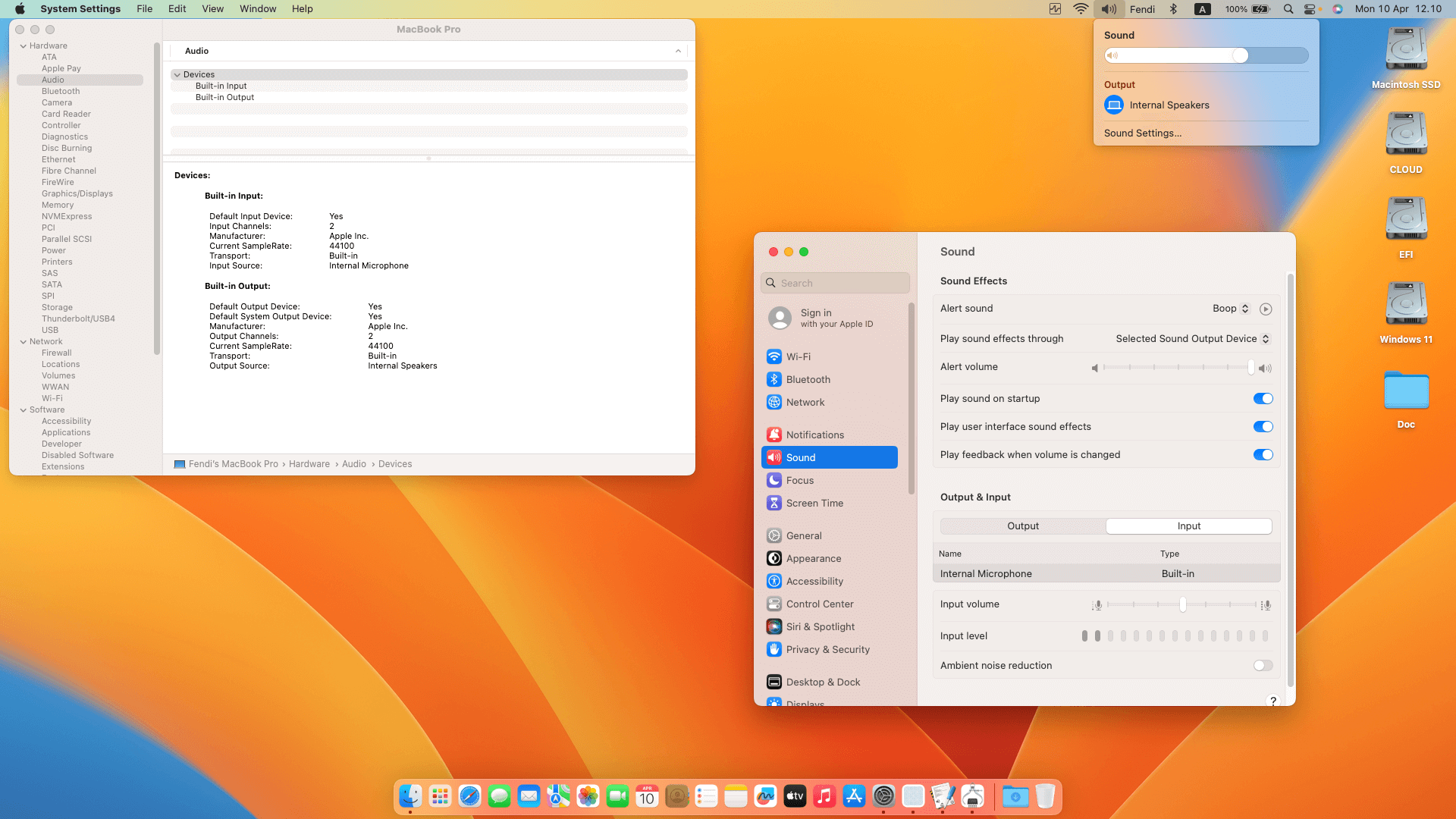The width and height of the screenshot is (1456, 819).
Task: Play the Boop alert sound preview
Action: [x=1266, y=309]
